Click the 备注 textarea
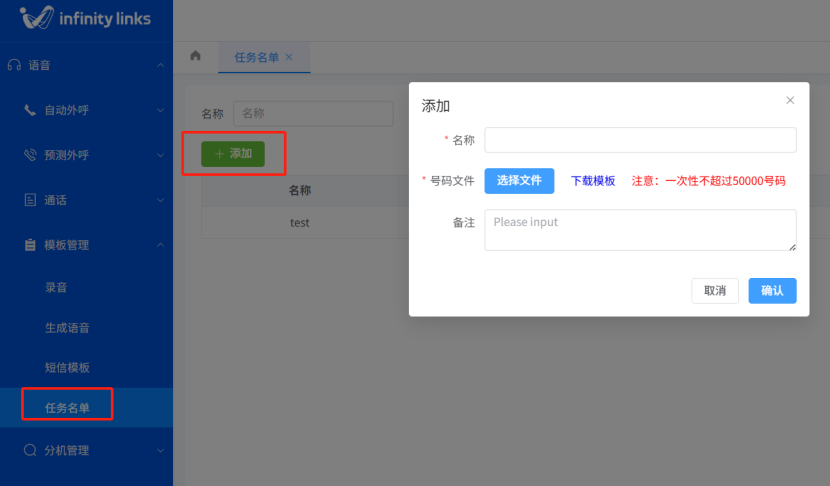Screen dimensions: 830x486 [x=640, y=230]
